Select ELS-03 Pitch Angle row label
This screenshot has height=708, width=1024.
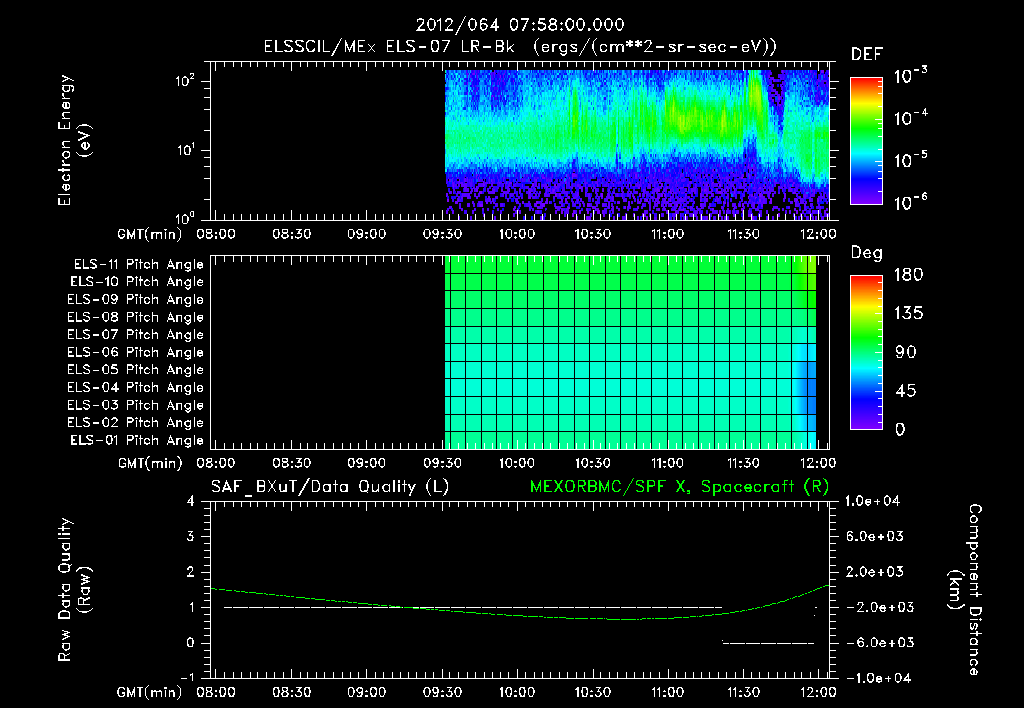coord(135,406)
